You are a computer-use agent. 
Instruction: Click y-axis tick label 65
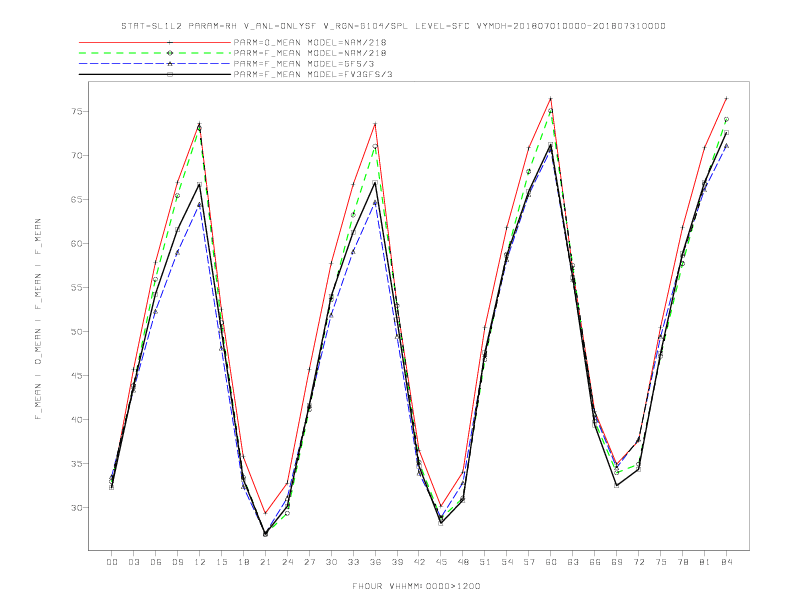(75, 199)
